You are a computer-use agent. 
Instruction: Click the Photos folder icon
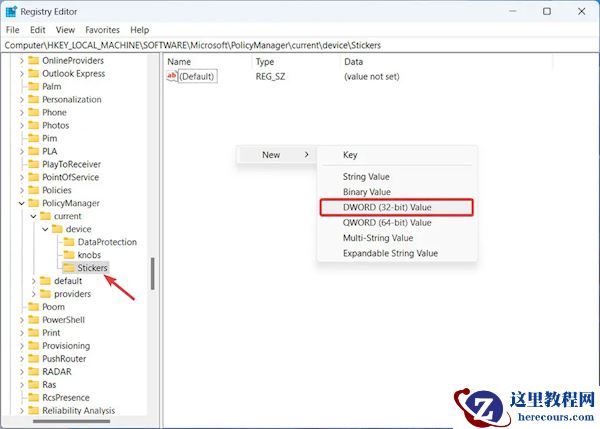point(34,126)
